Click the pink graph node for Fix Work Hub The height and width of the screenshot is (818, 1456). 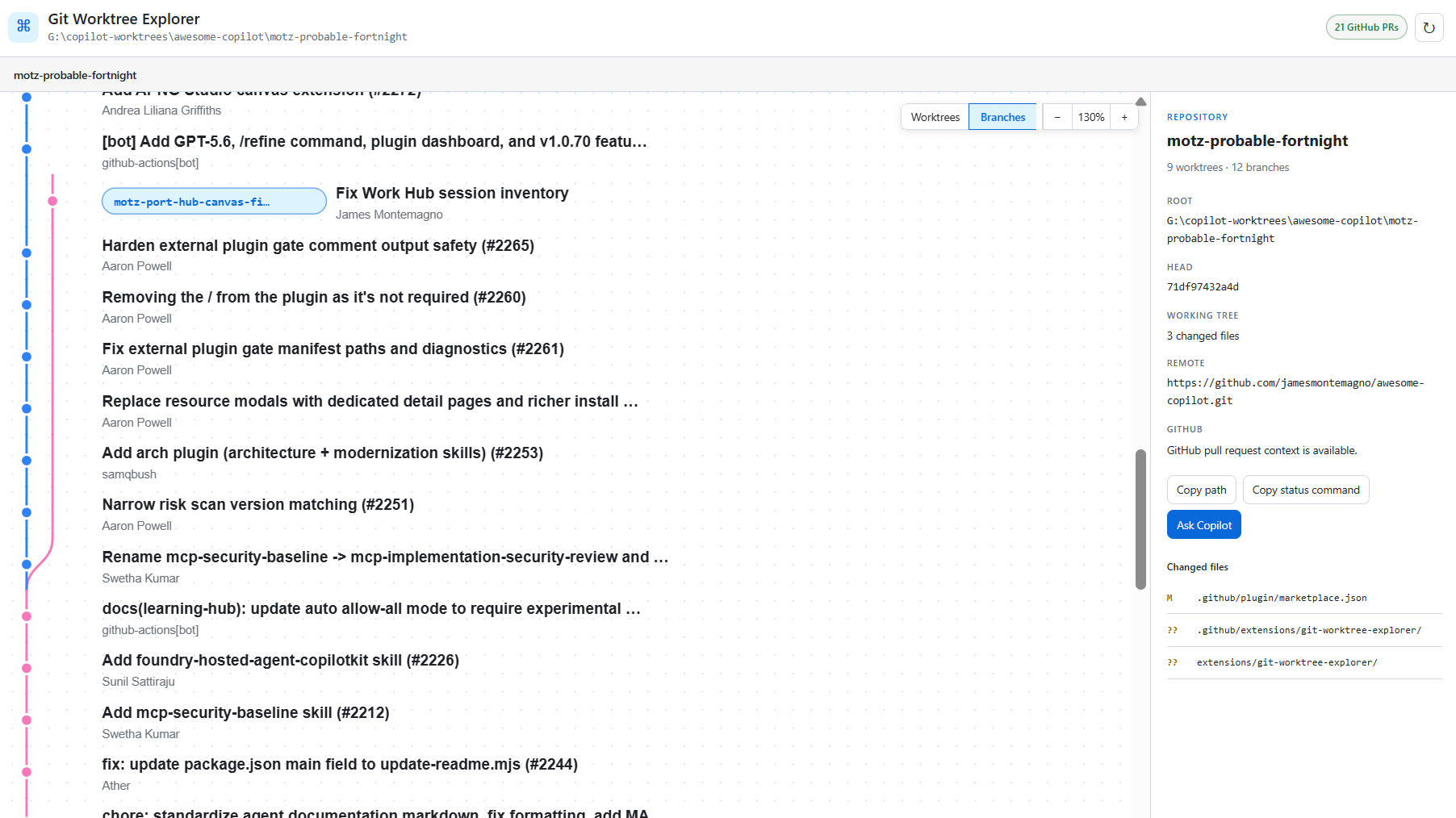click(52, 201)
